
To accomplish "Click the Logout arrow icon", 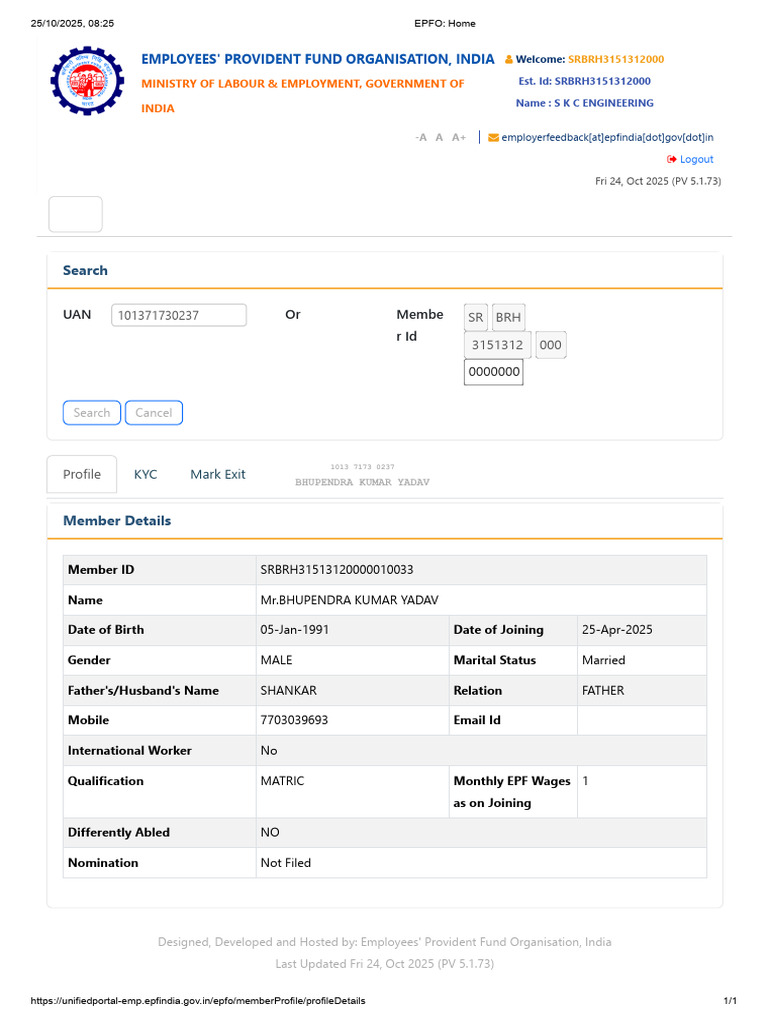I will tap(672, 160).
